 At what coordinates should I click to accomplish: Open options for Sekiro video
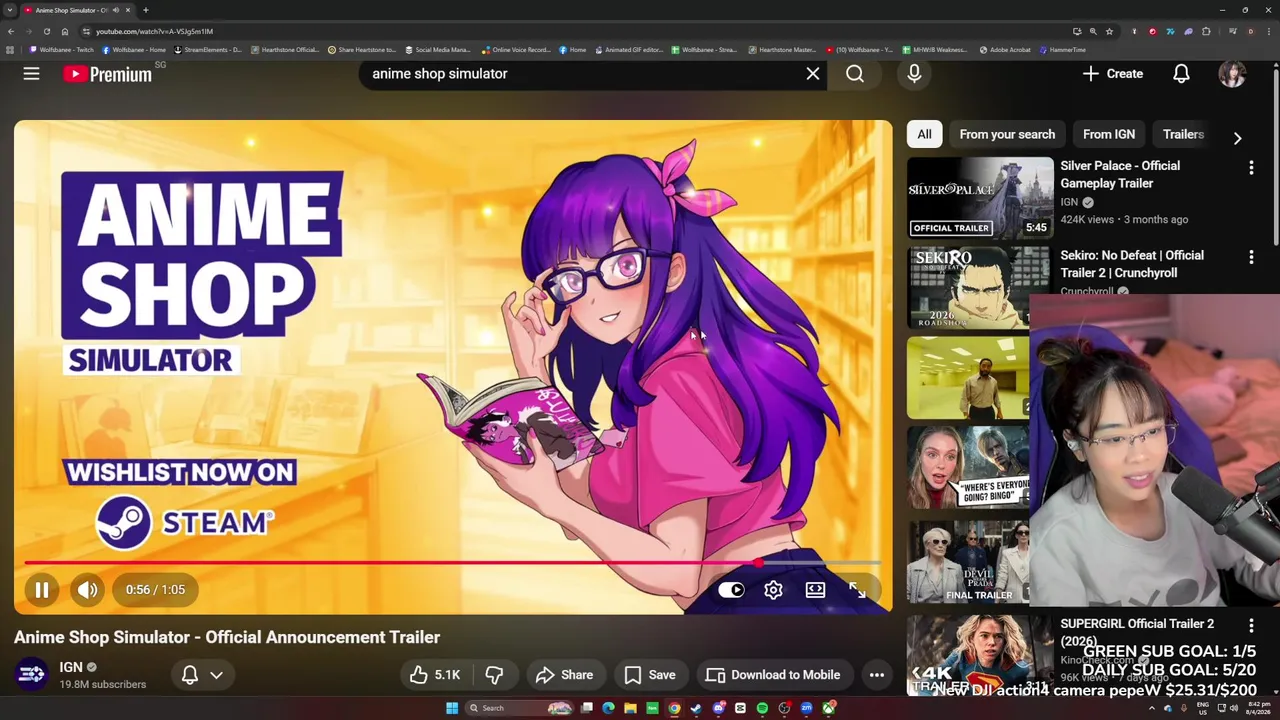point(1251,258)
